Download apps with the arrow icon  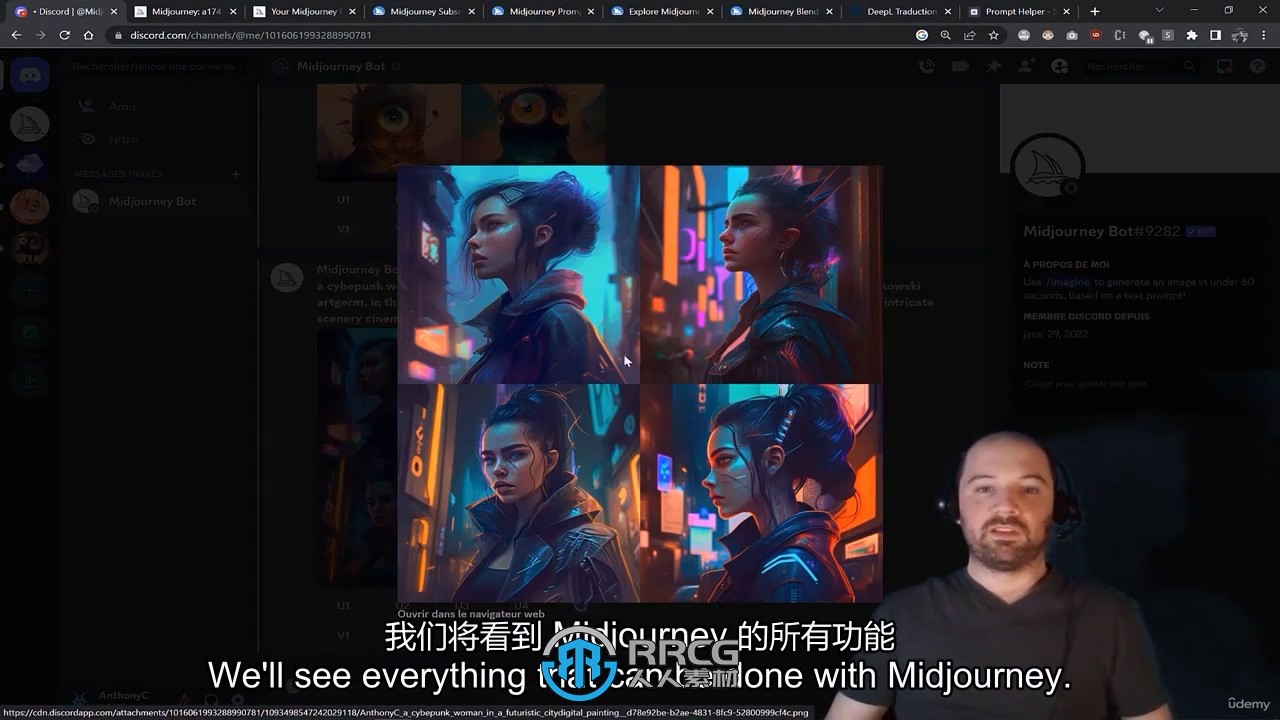click(x=29, y=380)
